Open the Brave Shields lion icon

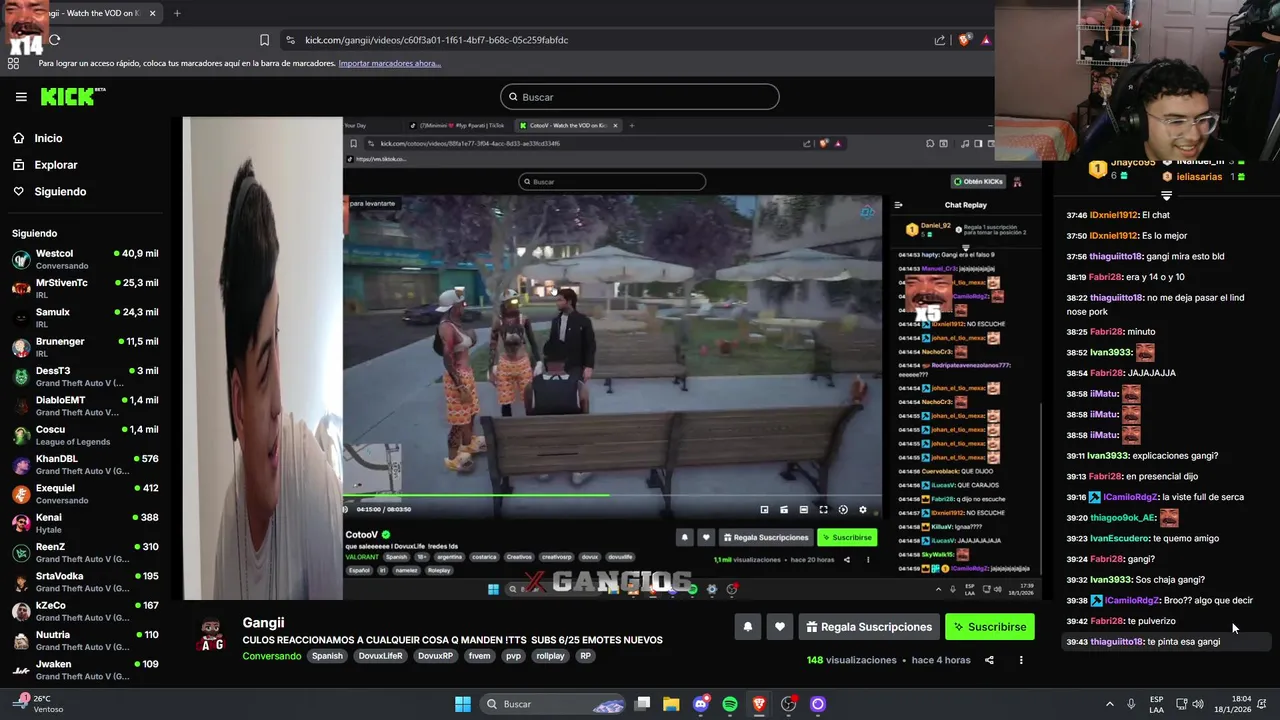[965, 40]
